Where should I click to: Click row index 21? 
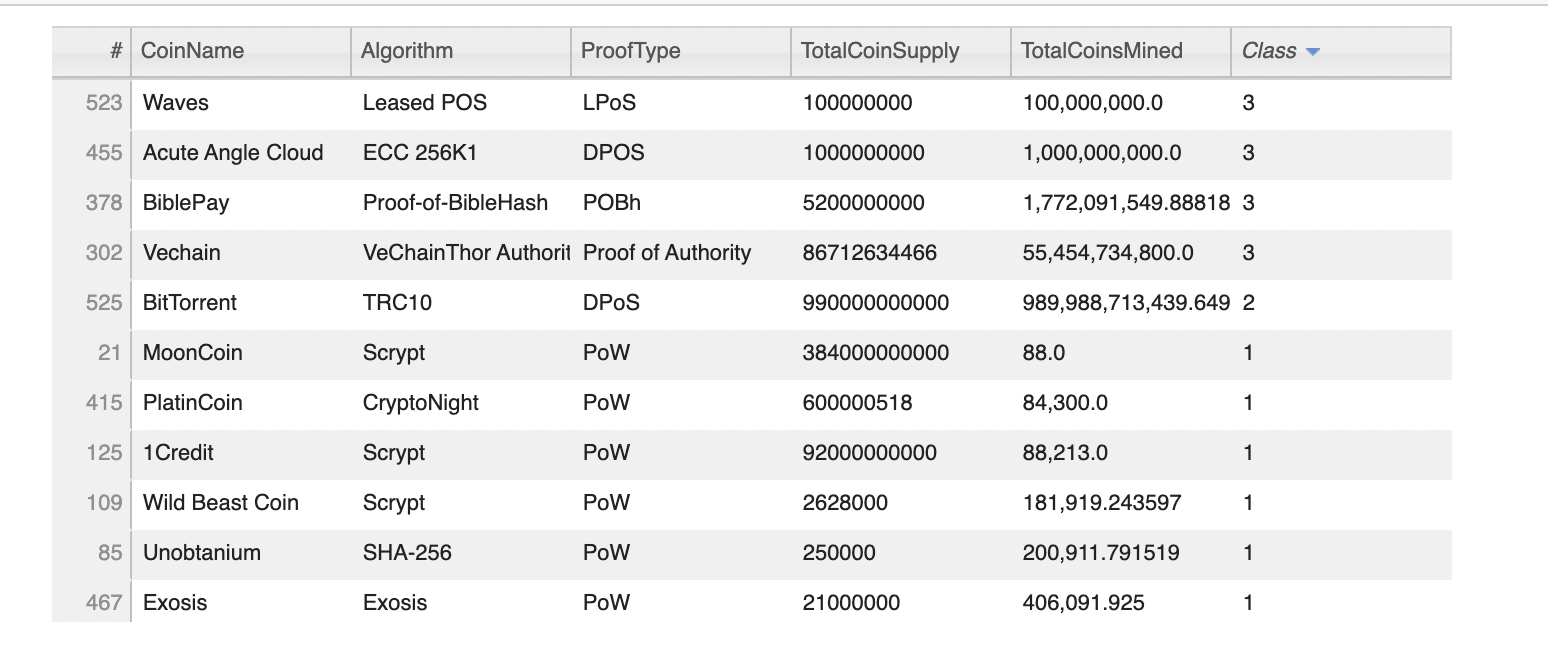coord(91,353)
